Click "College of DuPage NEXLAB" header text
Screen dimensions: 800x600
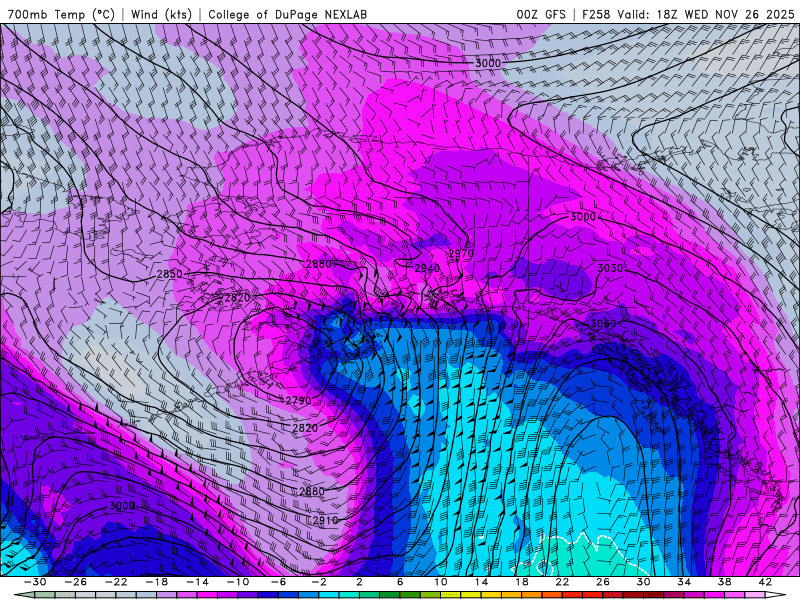(x=287, y=14)
